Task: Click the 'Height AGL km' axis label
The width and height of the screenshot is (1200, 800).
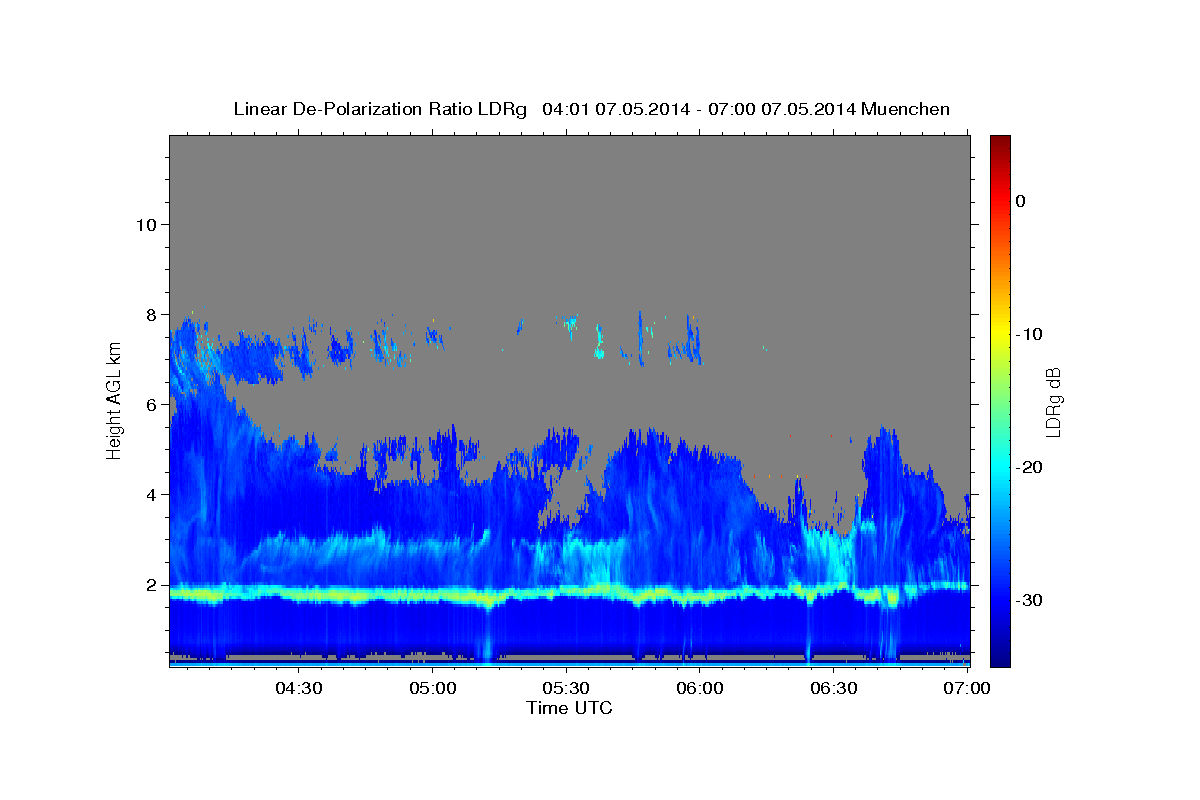Action: pos(115,399)
